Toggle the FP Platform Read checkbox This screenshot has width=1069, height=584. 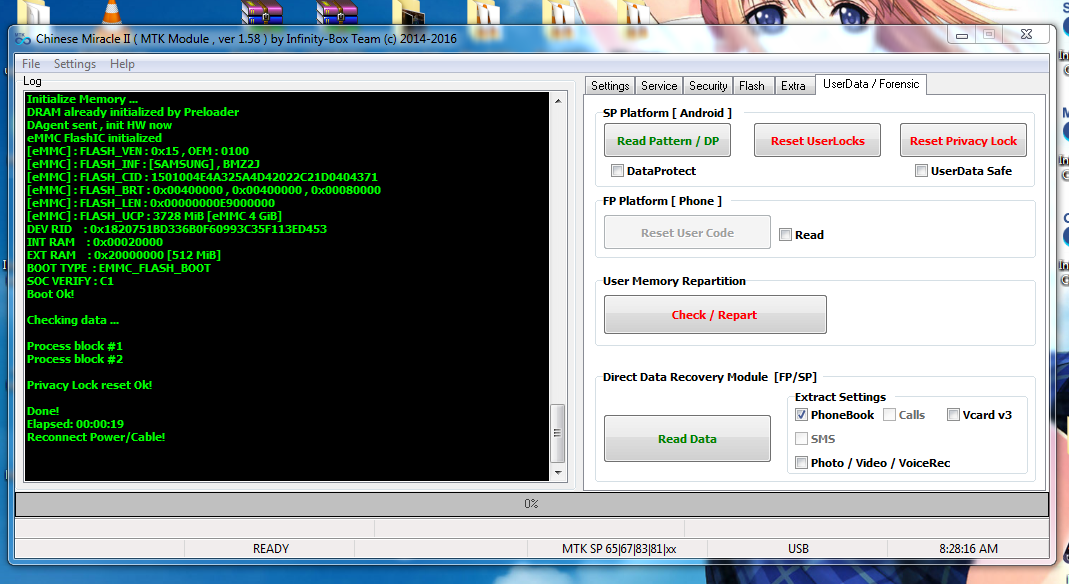click(x=785, y=234)
